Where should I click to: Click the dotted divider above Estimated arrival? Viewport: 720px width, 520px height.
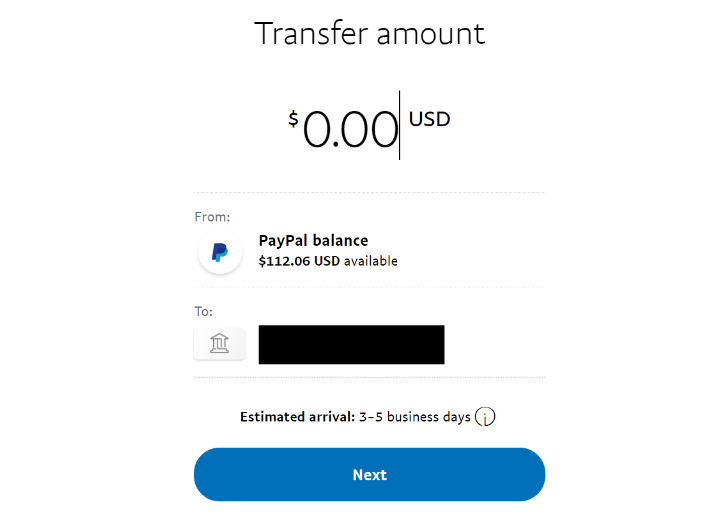pos(369,377)
